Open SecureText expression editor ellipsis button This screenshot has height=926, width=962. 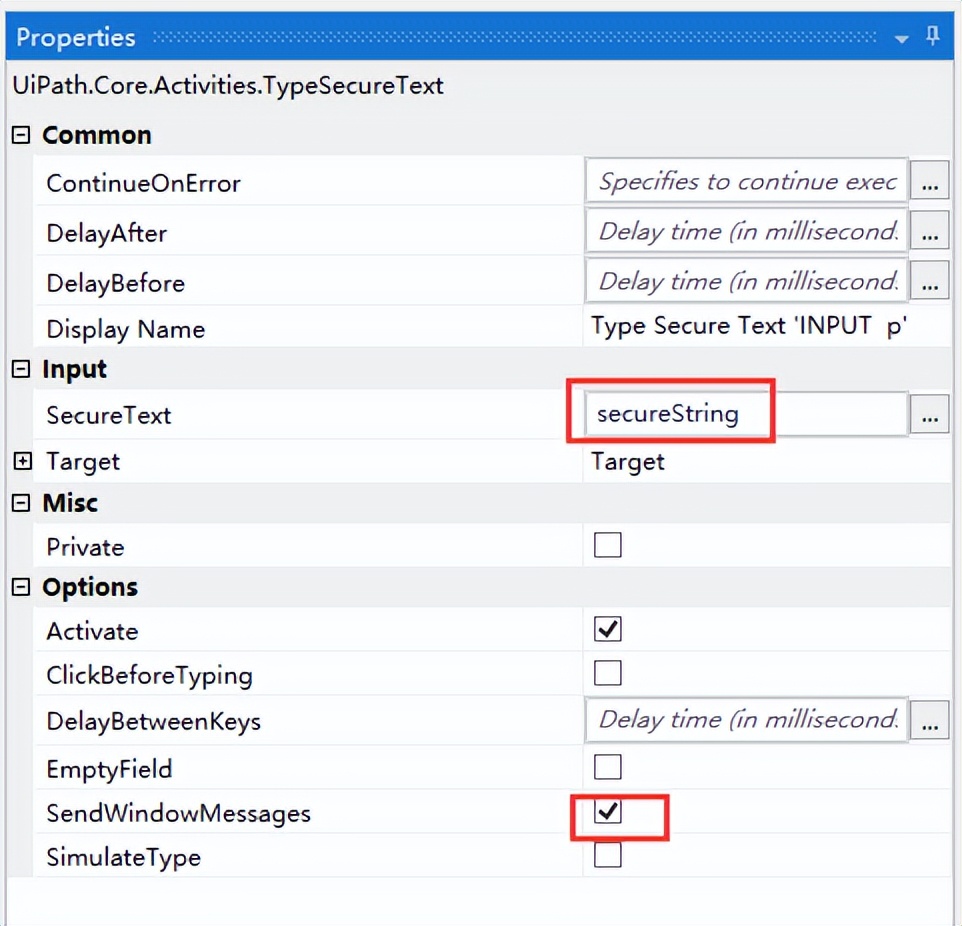pyautogui.click(x=929, y=415)
